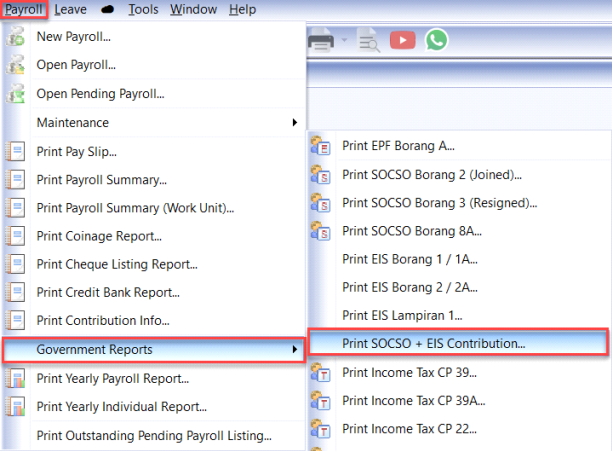Image resolution: width=613 pixels, height=452 pixels.
Task: Choose the Government Reports menu item
Action: (154, 350)
